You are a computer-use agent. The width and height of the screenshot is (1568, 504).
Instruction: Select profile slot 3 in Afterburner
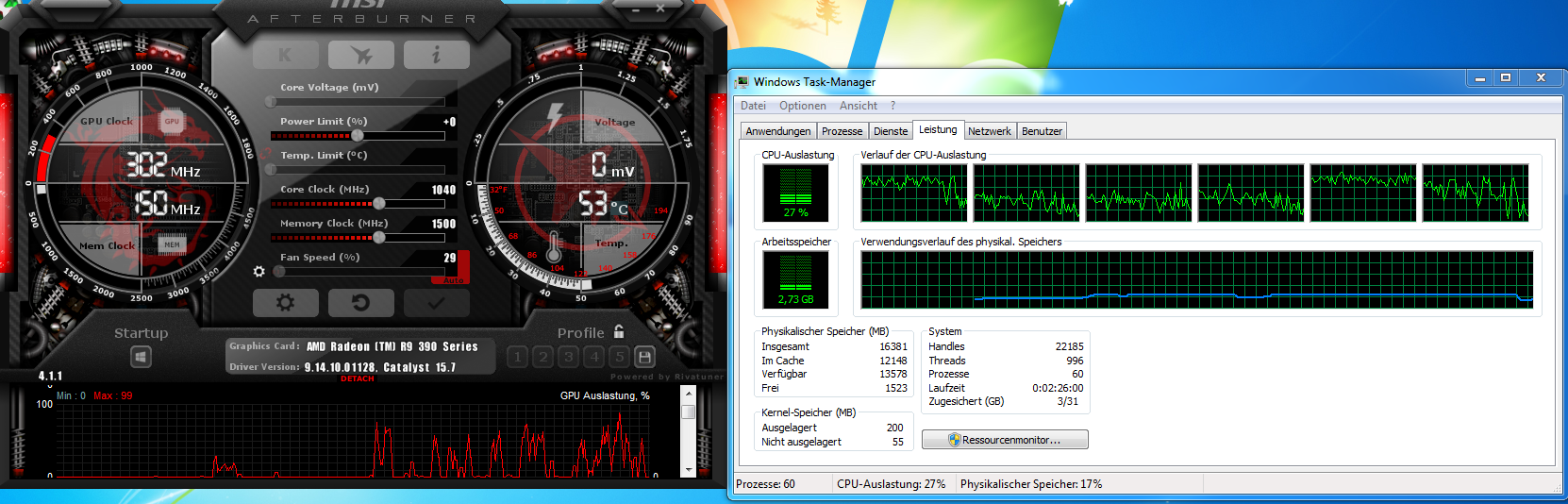click(x=568, y=357)
